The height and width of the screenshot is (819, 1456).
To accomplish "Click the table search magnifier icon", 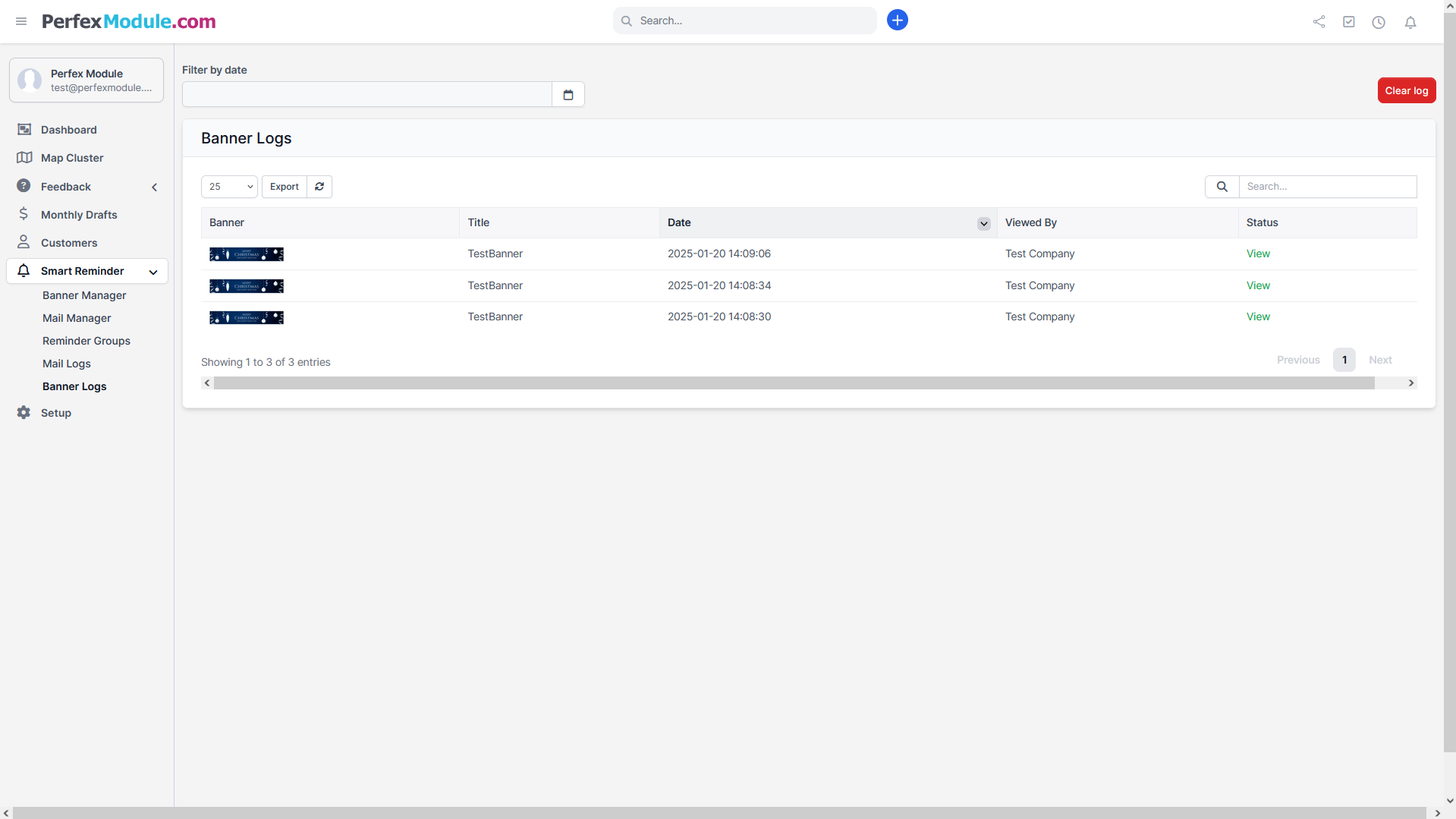I will (1222, 187).
